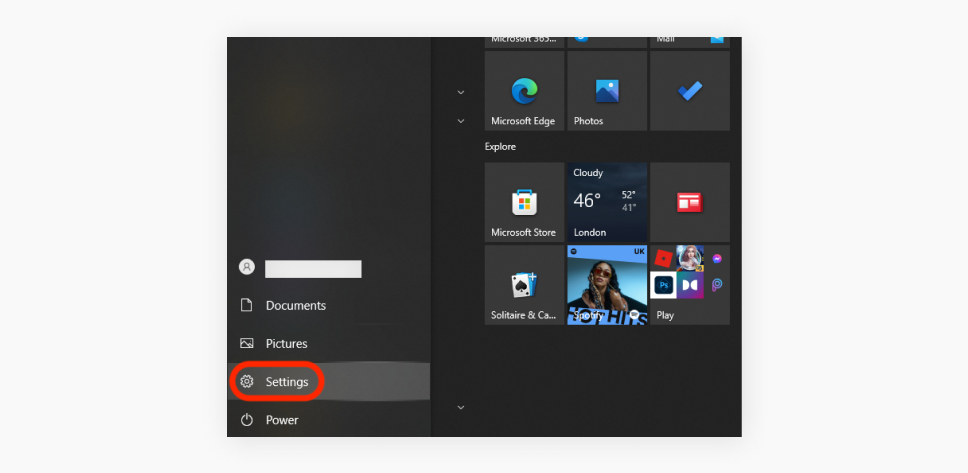Image resolution: width=968 pixels, height=473 pixels.
Task: Click the red Roblox icon in Play folder
Action: pos(664,258)
